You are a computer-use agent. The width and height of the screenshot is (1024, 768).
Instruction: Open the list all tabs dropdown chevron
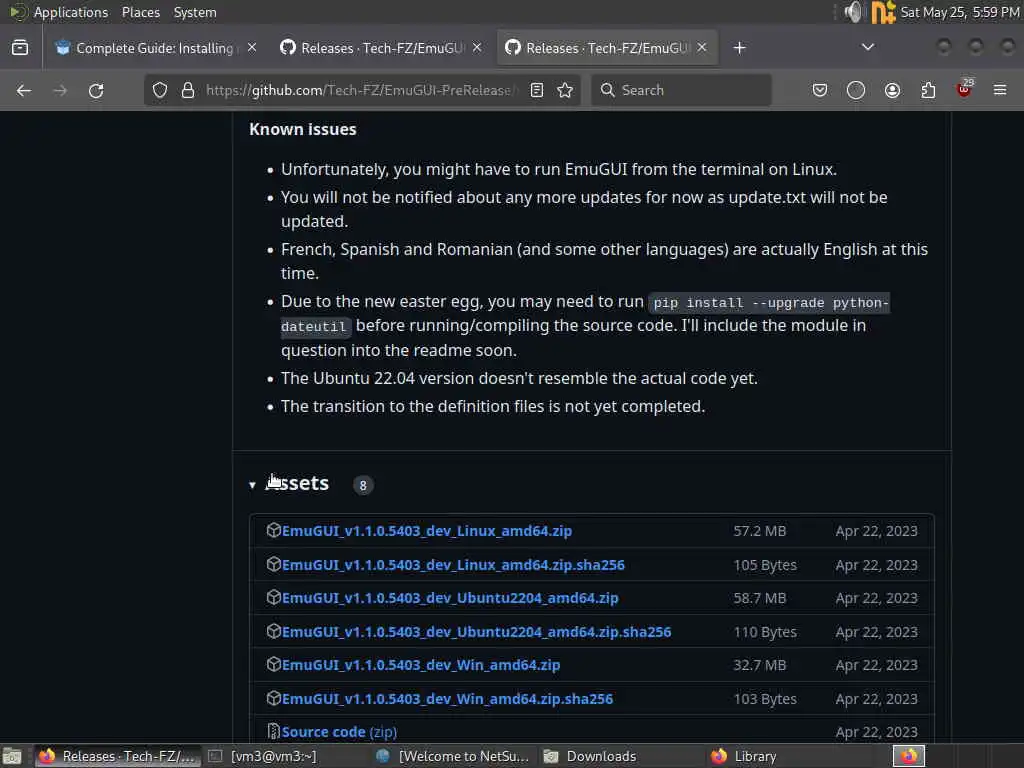tap(868, 47)
